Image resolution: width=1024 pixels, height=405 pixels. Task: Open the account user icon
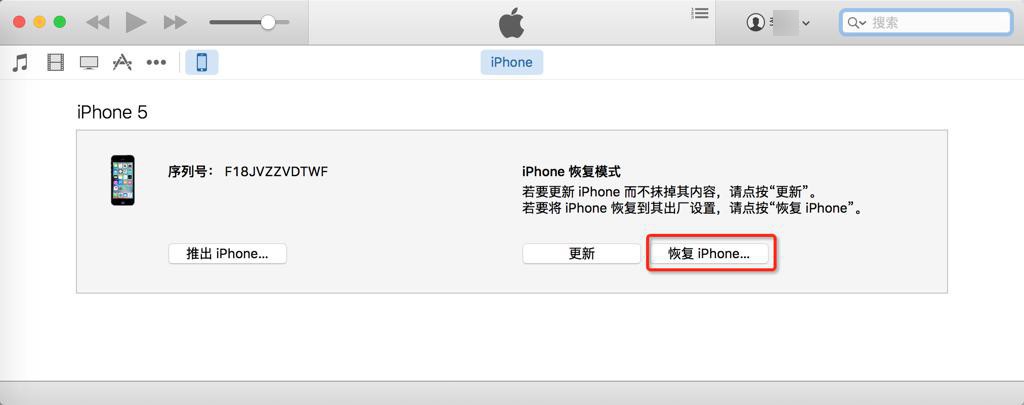click(756, 22)
